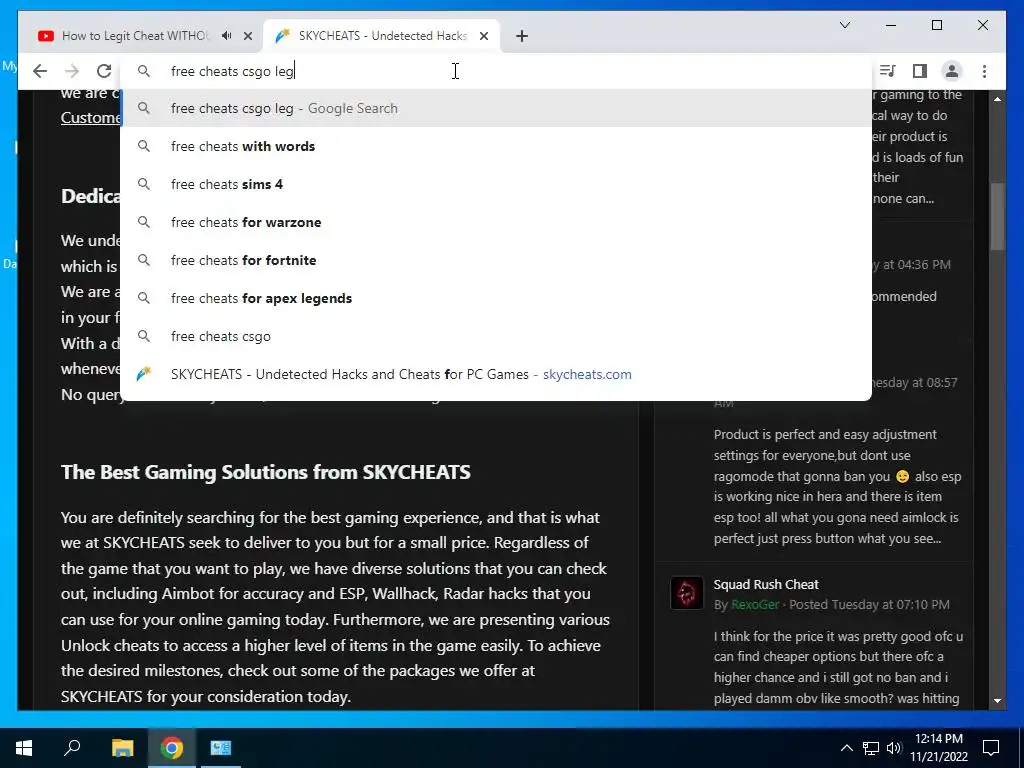Open the media control icon in Chrome toolbar

tap(888, 71)
